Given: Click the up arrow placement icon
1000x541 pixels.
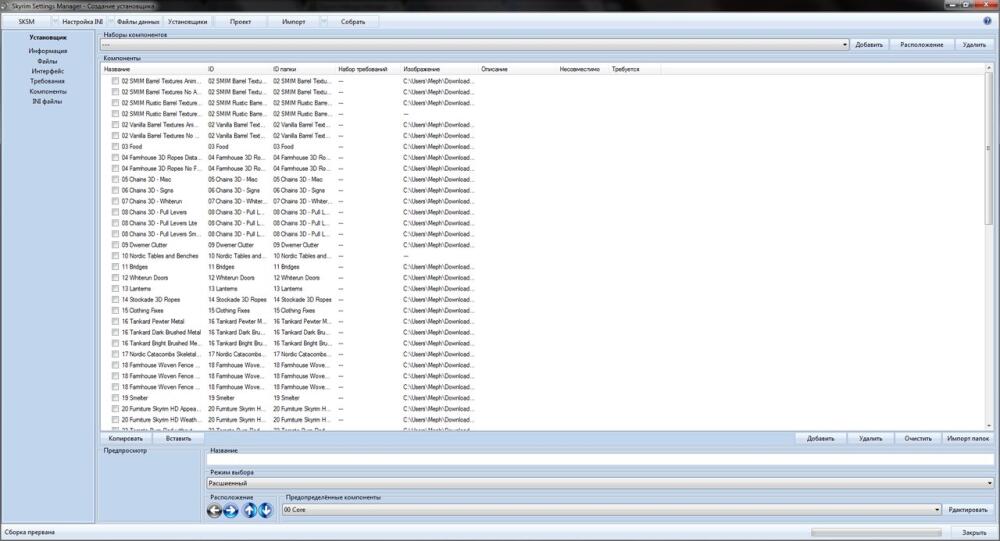Looking at the screenshot, I should (x=249, y=510).
